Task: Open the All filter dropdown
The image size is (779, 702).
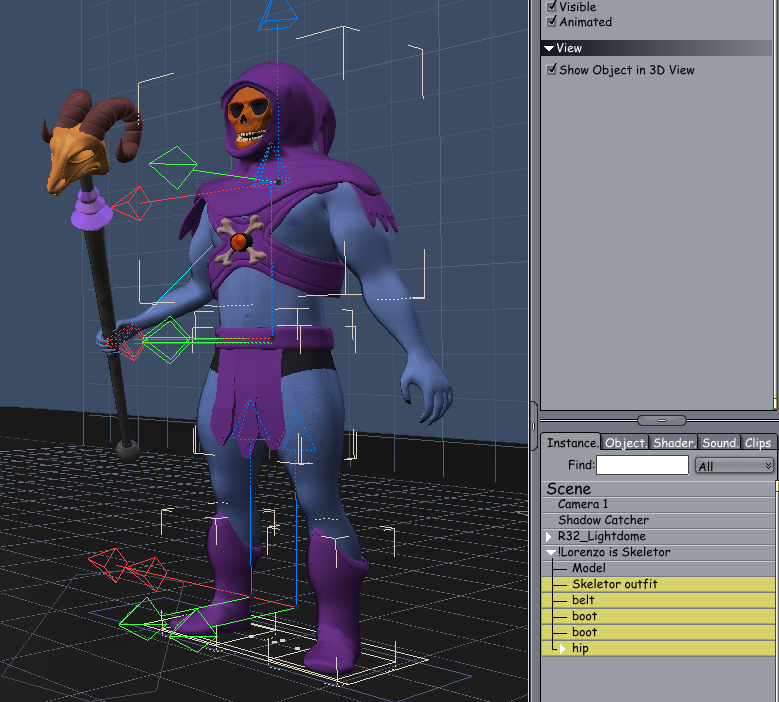Action: click(734, 466)
